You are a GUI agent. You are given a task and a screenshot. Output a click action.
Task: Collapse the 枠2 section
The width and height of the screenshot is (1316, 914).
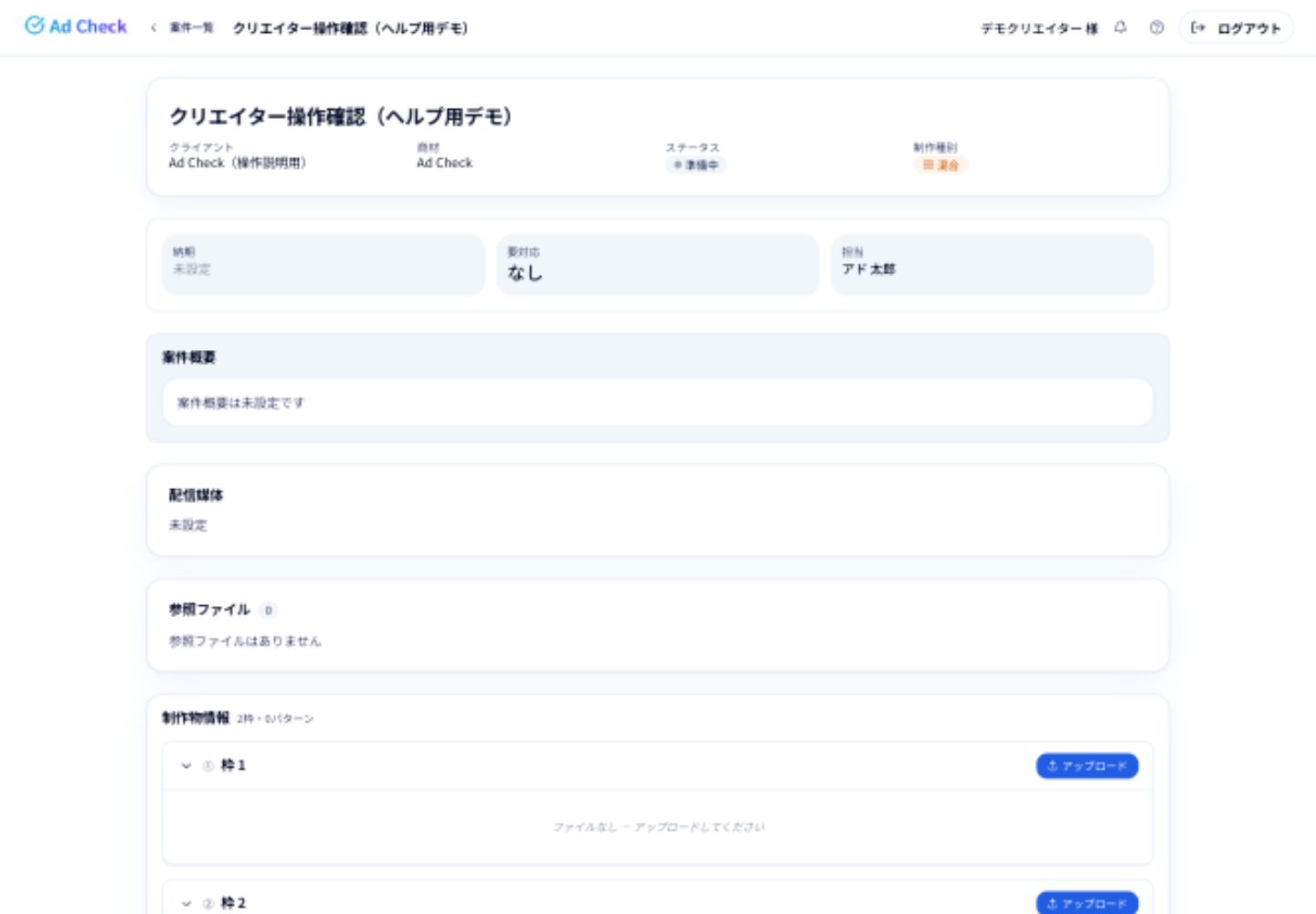186,903
